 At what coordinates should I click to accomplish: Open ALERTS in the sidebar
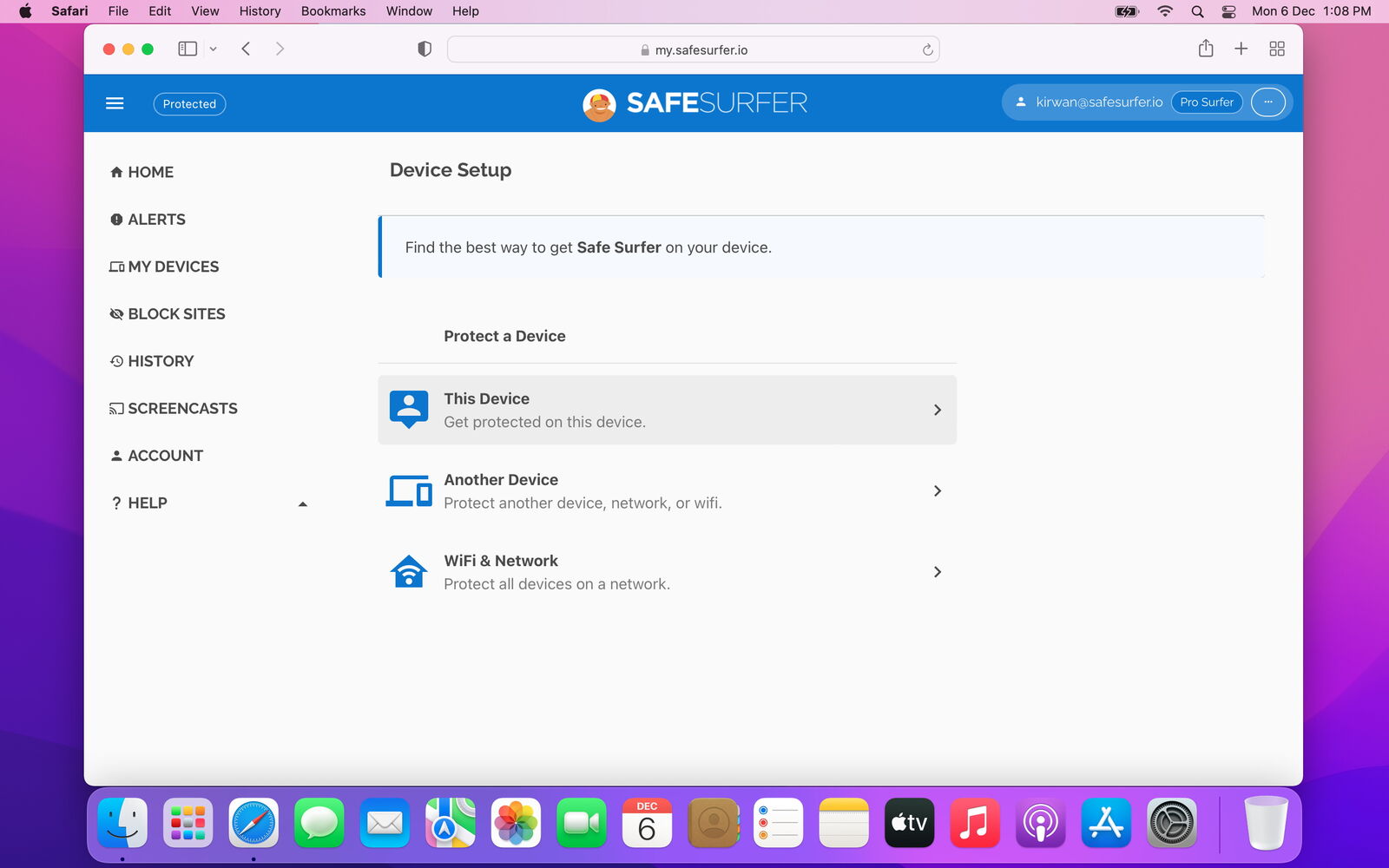[148, 220]
